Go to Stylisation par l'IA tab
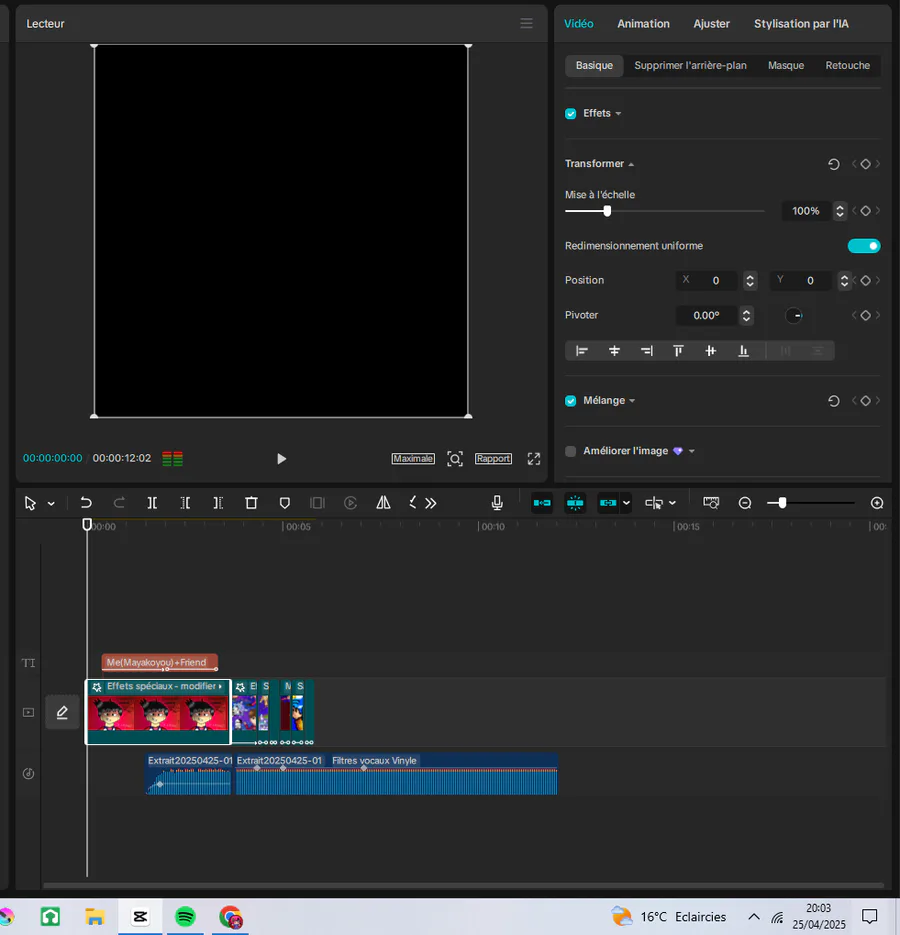900x935 pixels. click(x=801, y=24)
